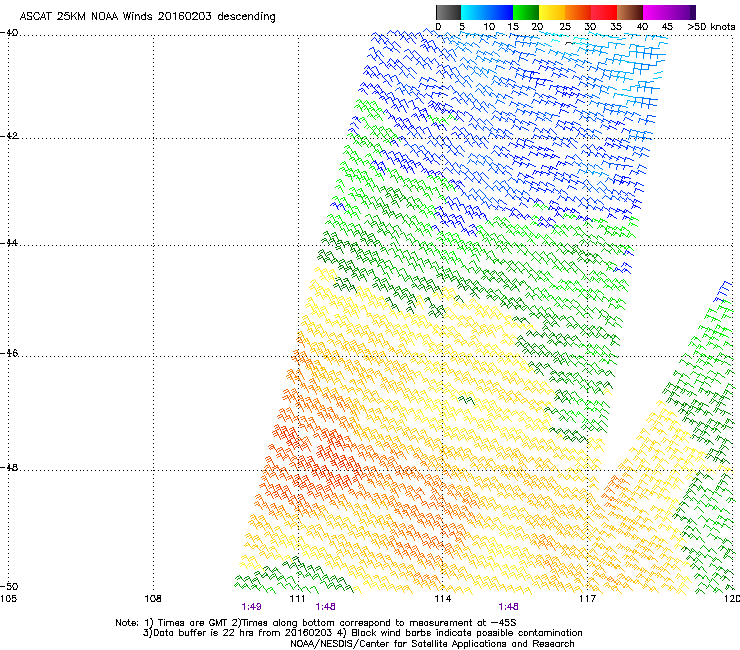
Task: Click the gray 0-5 knots legend swatch
Action: coord(448,12)
